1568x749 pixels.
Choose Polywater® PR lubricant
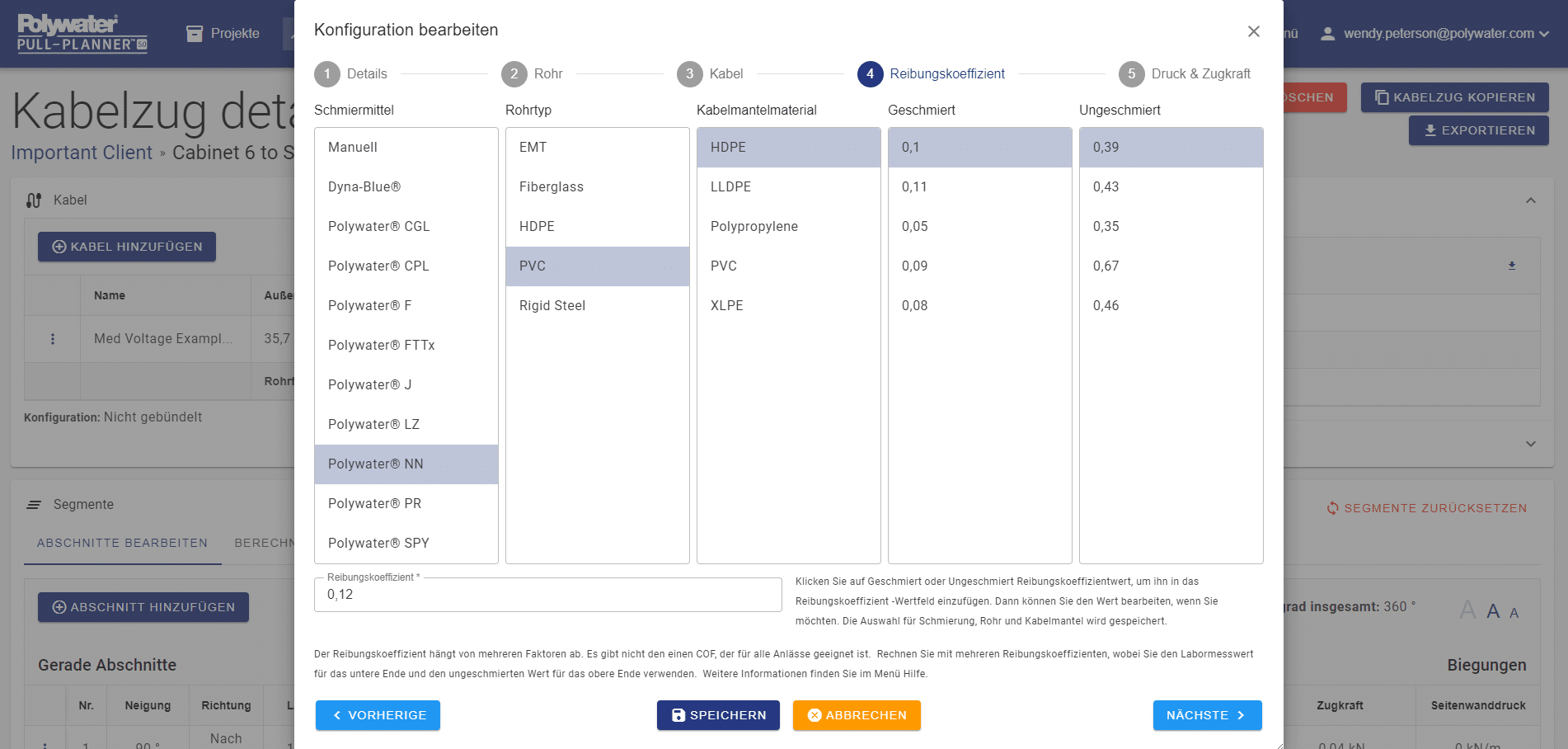(406, 504)
